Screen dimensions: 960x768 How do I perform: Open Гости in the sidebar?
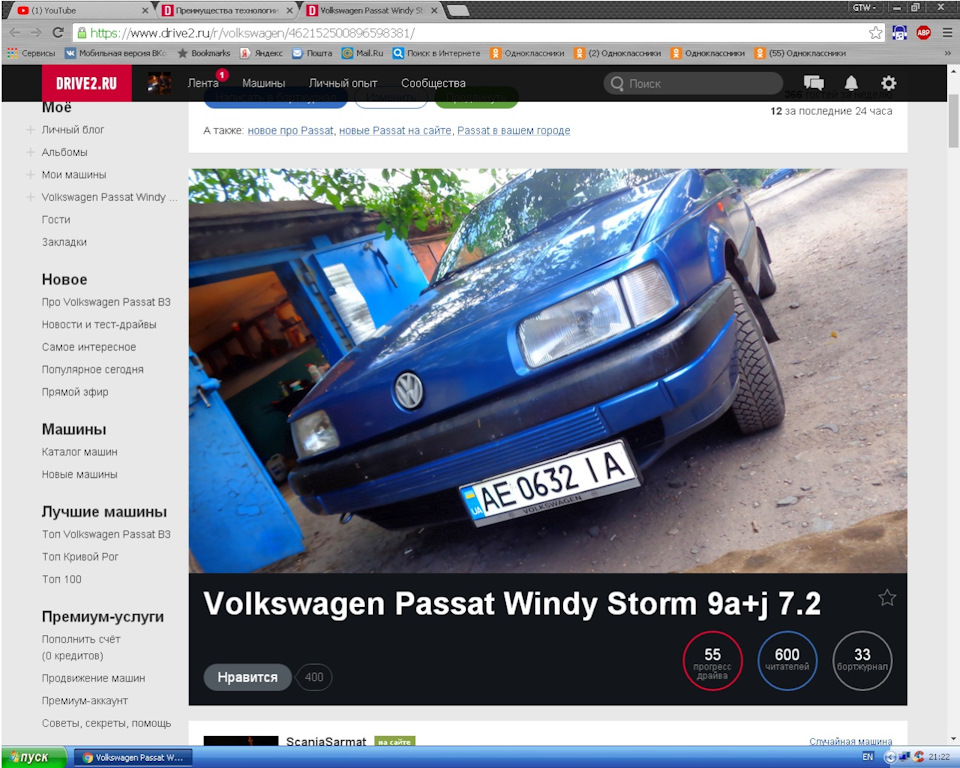56,219
